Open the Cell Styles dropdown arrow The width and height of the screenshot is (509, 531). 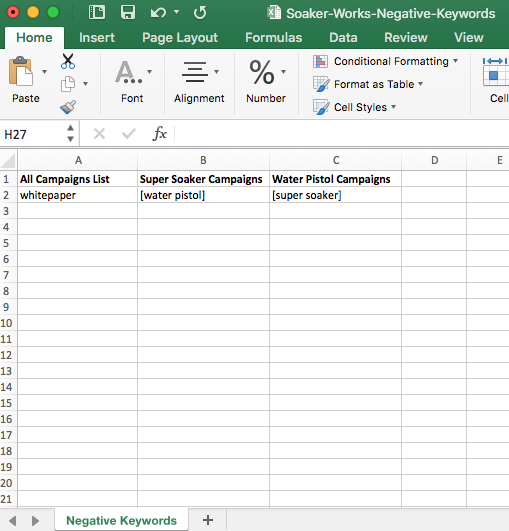click(x=393, y=107)
